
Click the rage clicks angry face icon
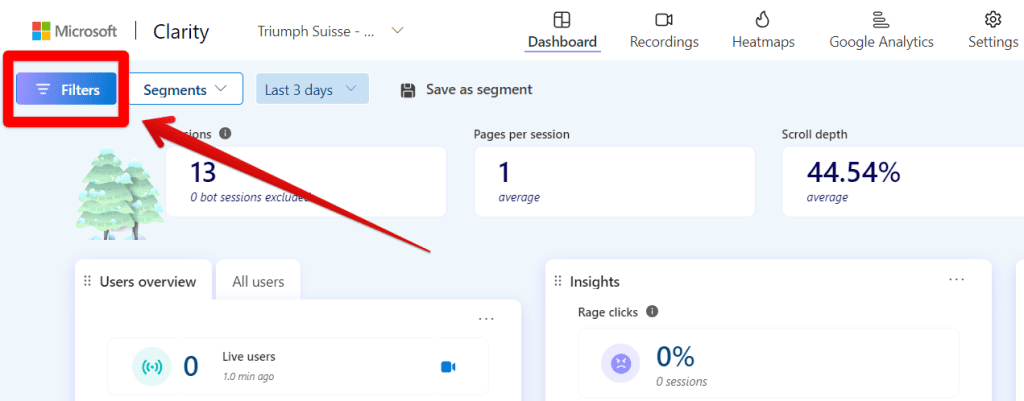click(x=620, y=362)
